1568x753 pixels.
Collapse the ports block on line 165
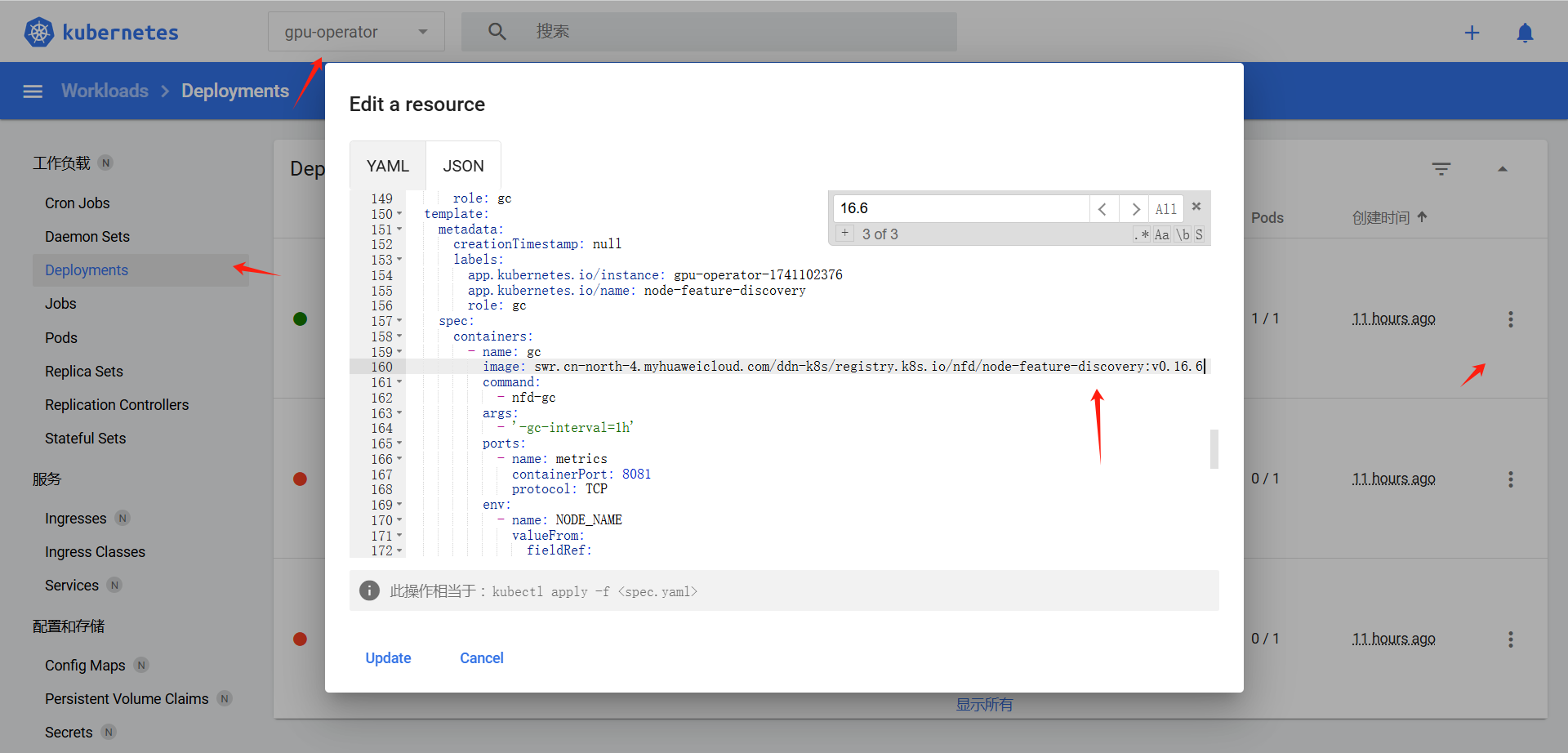point(399,443)
